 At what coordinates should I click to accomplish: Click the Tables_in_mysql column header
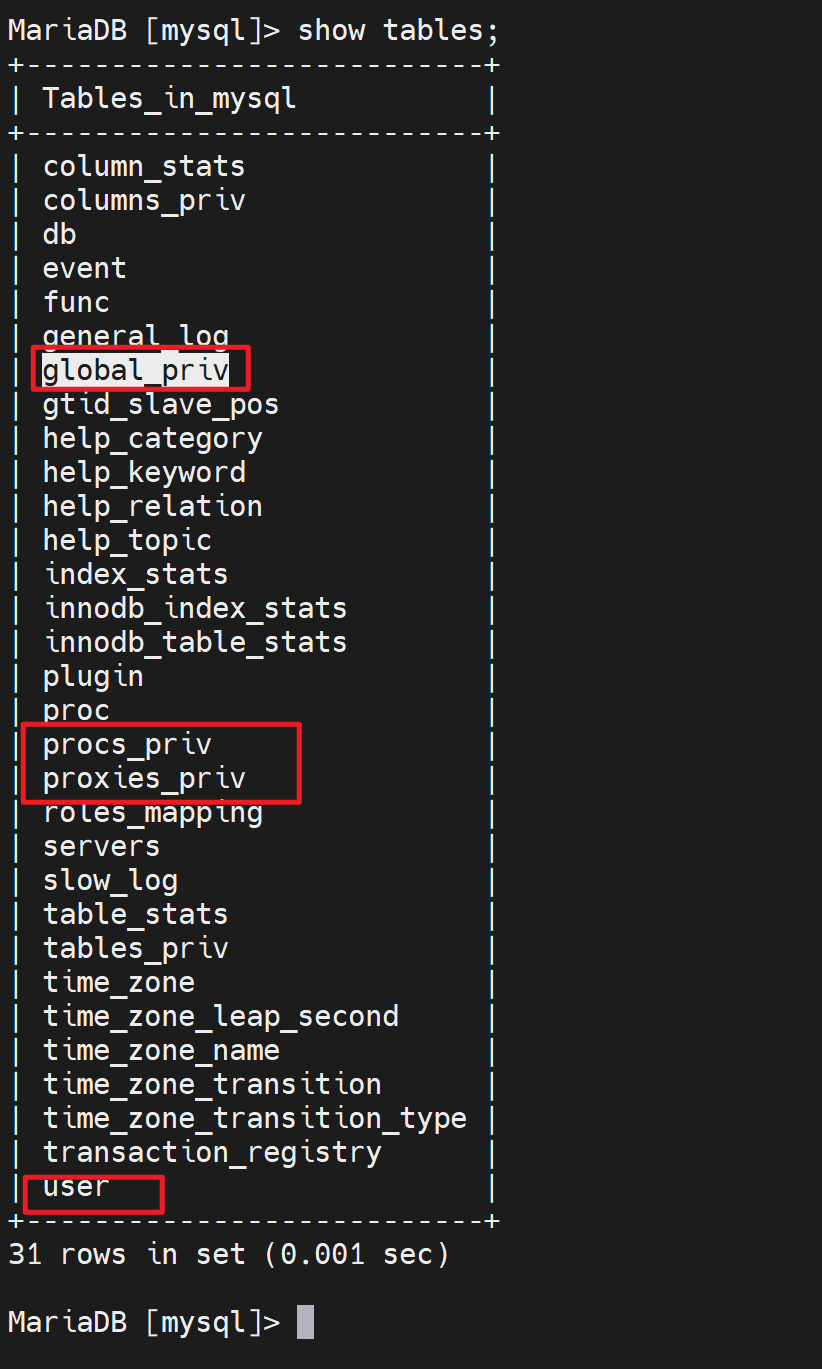169,99
